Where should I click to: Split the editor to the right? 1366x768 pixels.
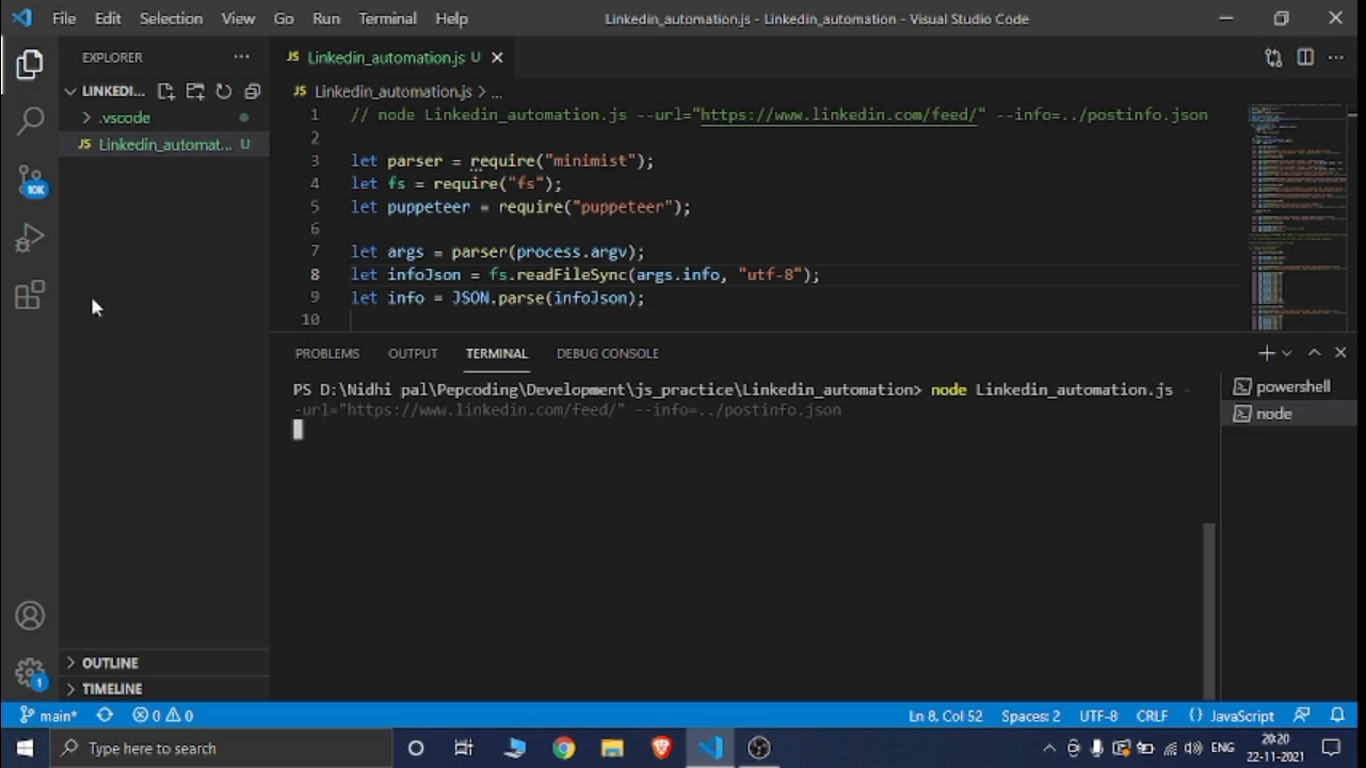1305,58
